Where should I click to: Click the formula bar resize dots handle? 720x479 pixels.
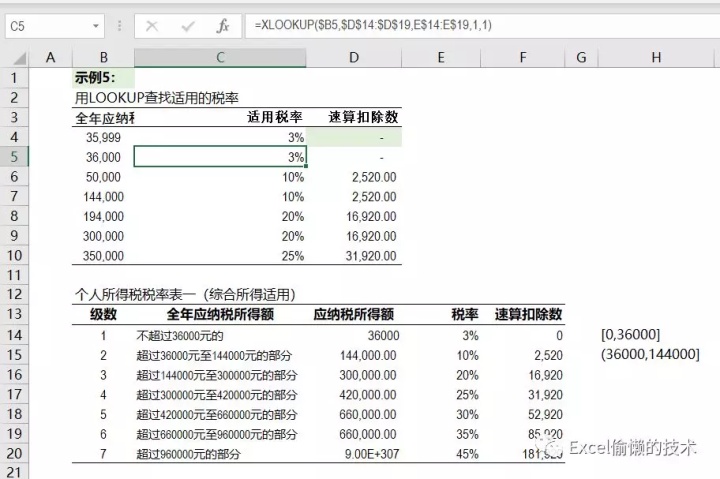(119, 26)
